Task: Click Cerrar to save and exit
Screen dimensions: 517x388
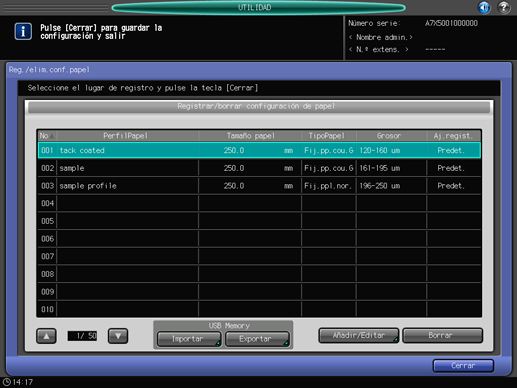Action: click(463, 366)
